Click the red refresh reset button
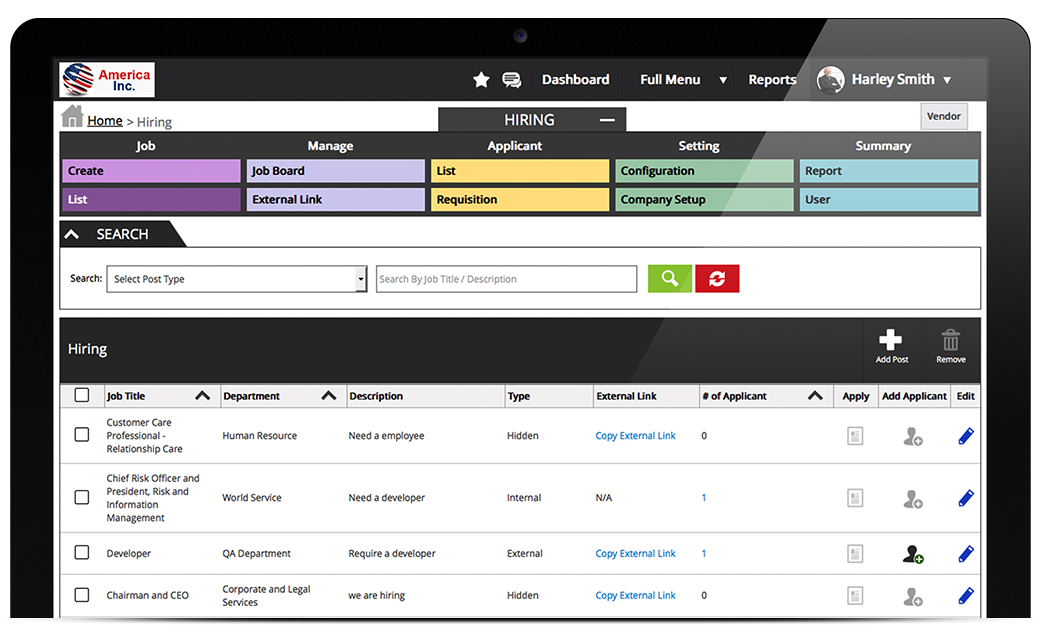 coord(717,278)
